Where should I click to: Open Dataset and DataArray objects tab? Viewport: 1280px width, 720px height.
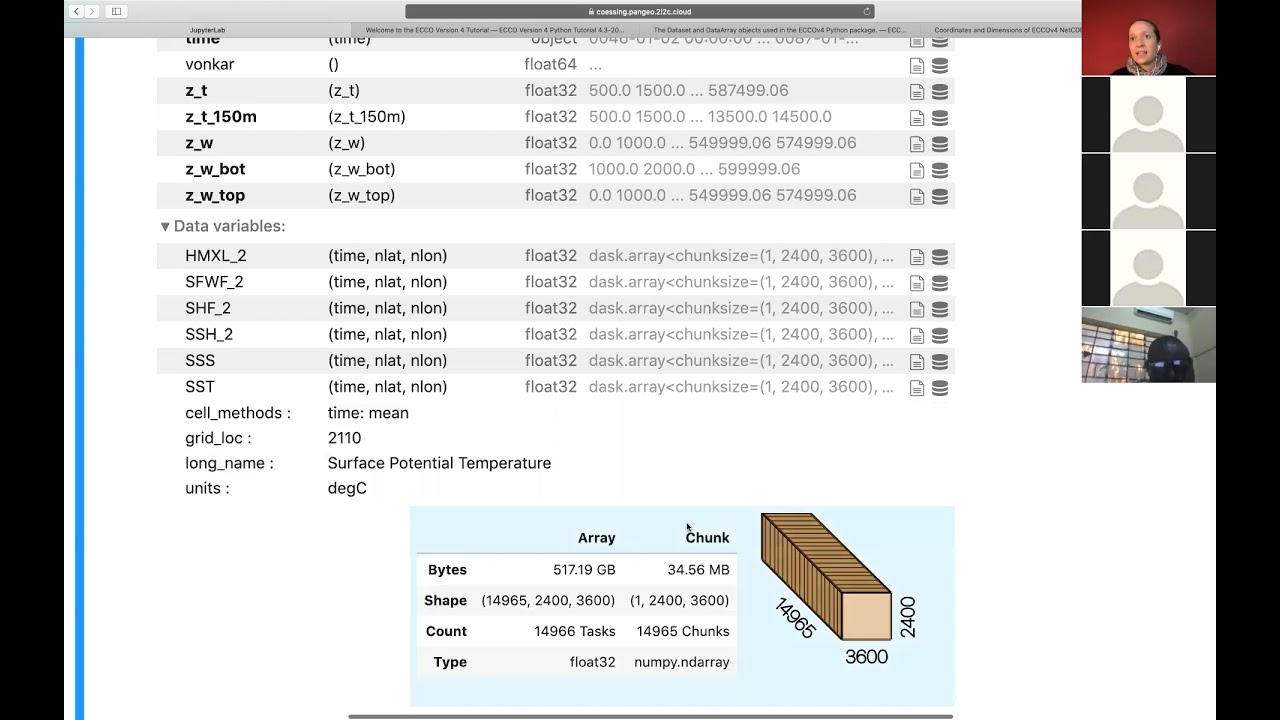point(780,30)
